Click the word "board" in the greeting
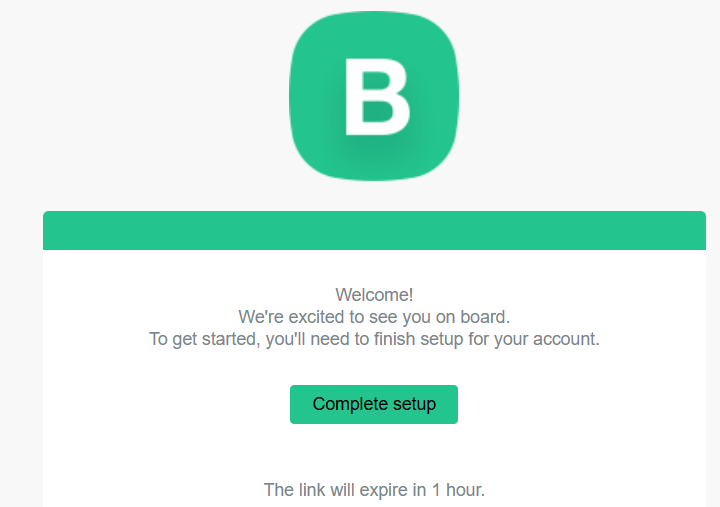 [x=485, y=317]
